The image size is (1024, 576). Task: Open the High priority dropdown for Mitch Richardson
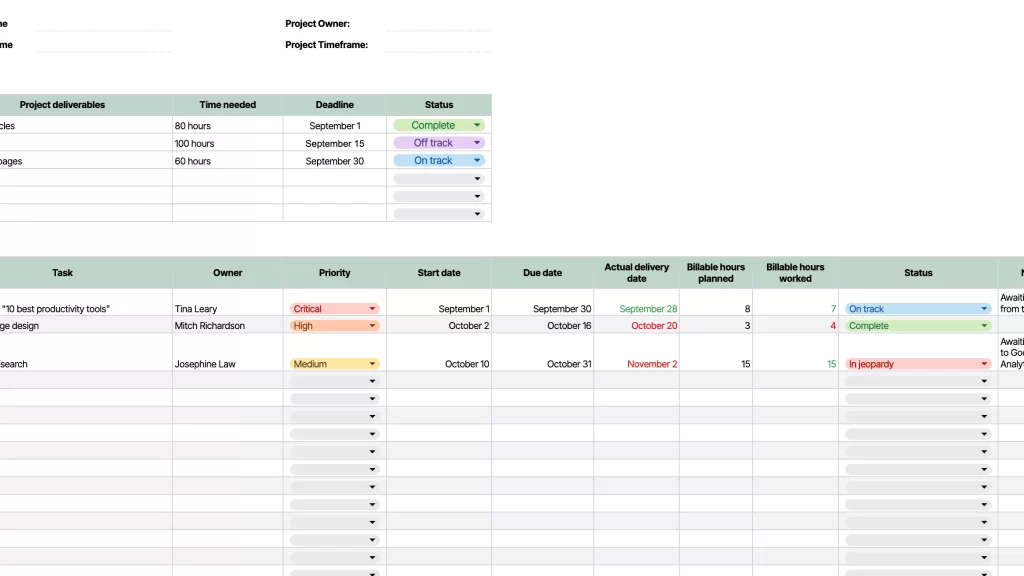click(372, 326)
